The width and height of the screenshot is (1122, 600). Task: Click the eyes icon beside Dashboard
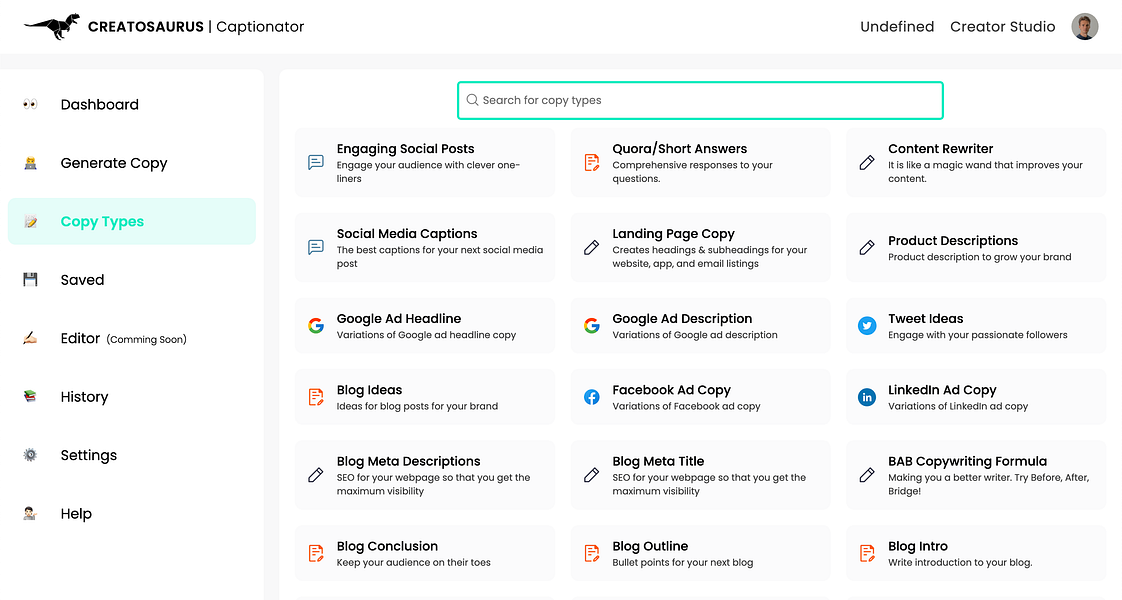(30, 104)
